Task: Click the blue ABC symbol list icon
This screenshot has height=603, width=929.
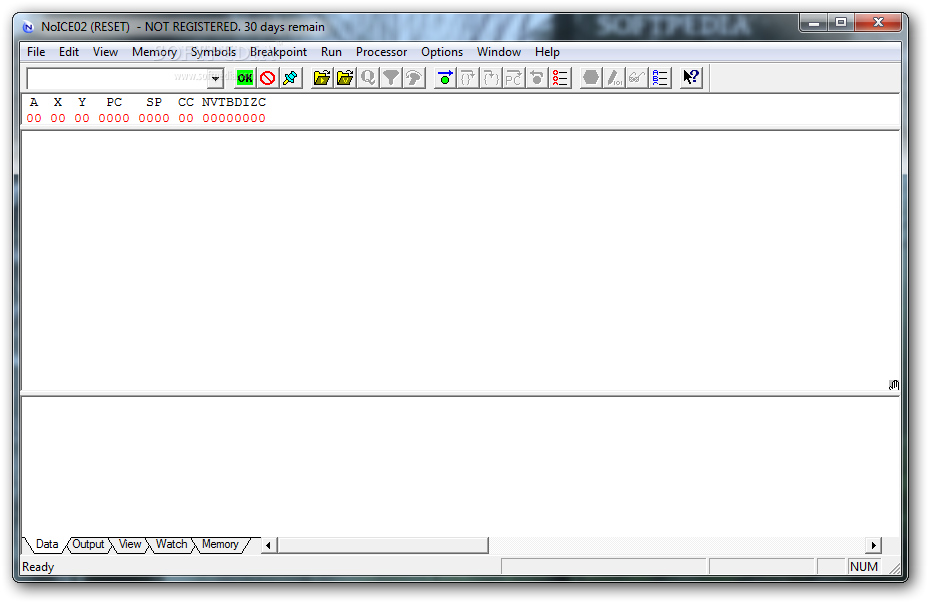Action: [660, 78]
